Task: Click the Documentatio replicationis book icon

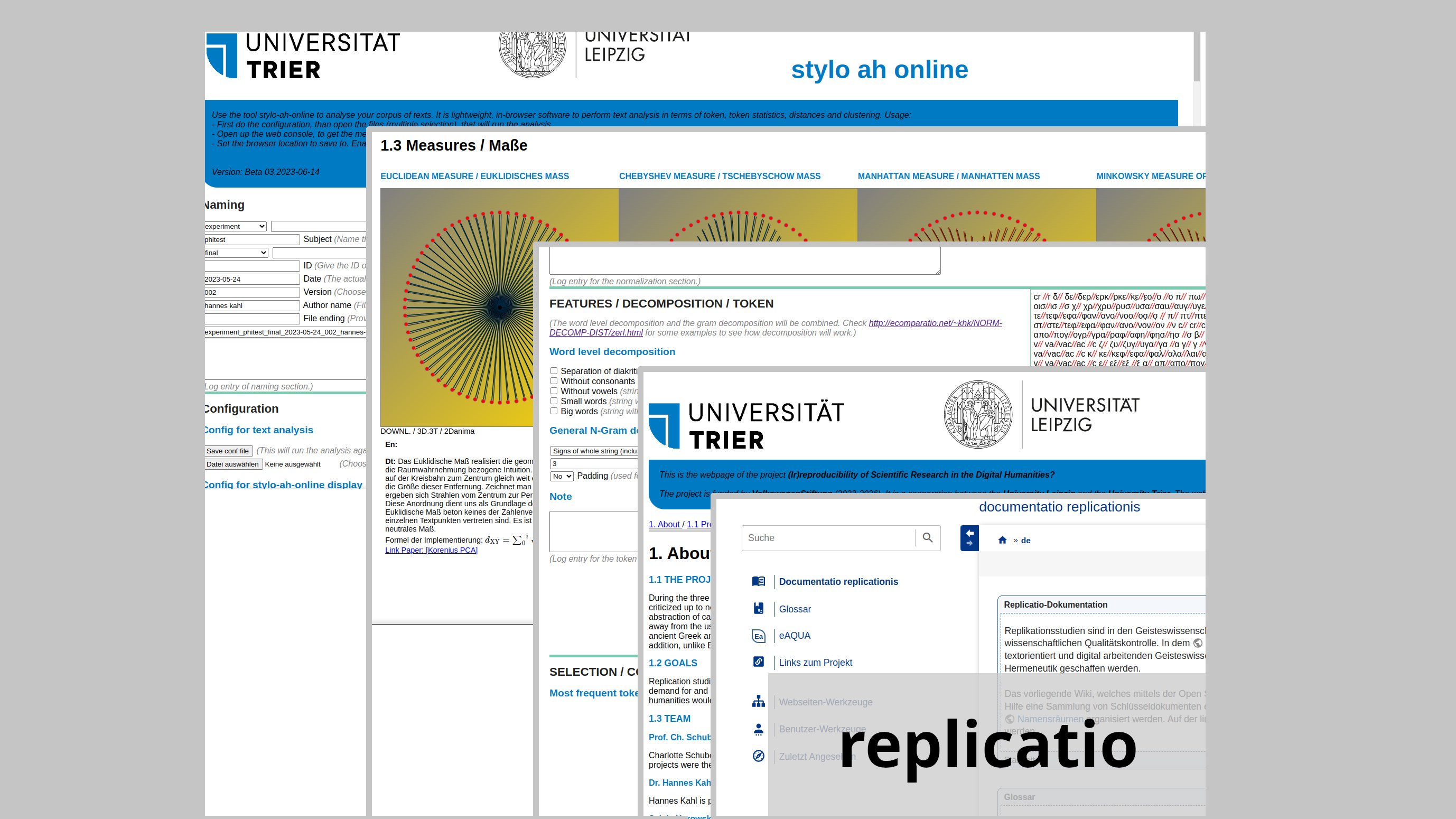Action: coord(759,582)
